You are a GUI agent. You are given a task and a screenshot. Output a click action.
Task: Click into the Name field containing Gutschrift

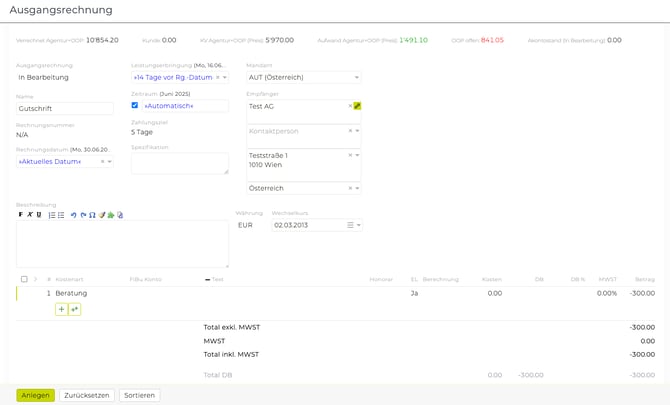tap(65, 109)
